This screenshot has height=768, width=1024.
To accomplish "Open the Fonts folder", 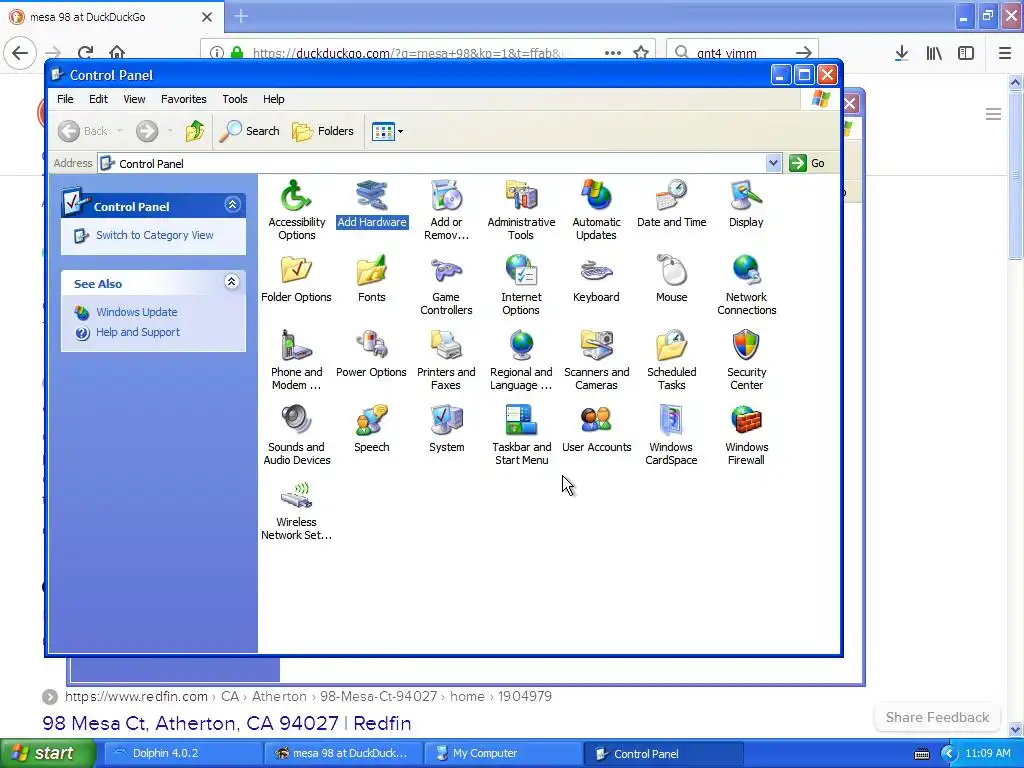I will click(x=372, y=279).
